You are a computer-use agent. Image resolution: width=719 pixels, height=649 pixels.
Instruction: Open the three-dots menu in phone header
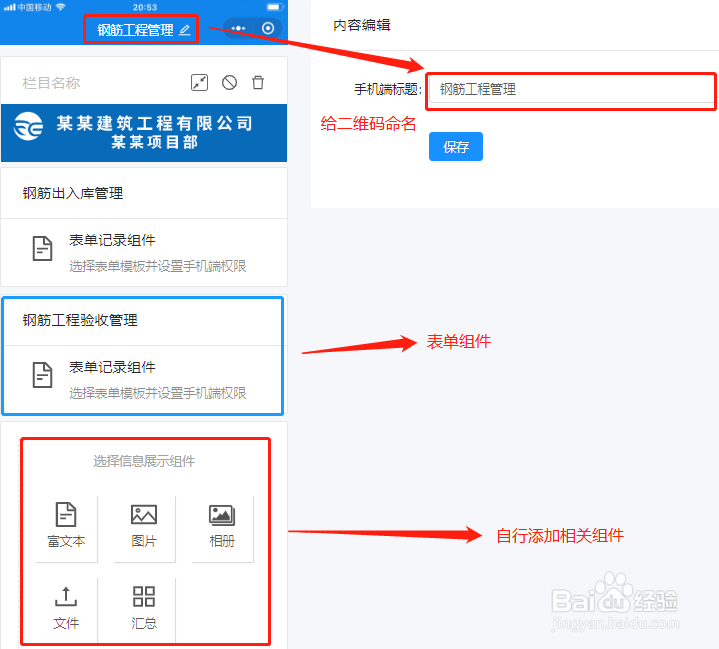click(x=238, y=28)
